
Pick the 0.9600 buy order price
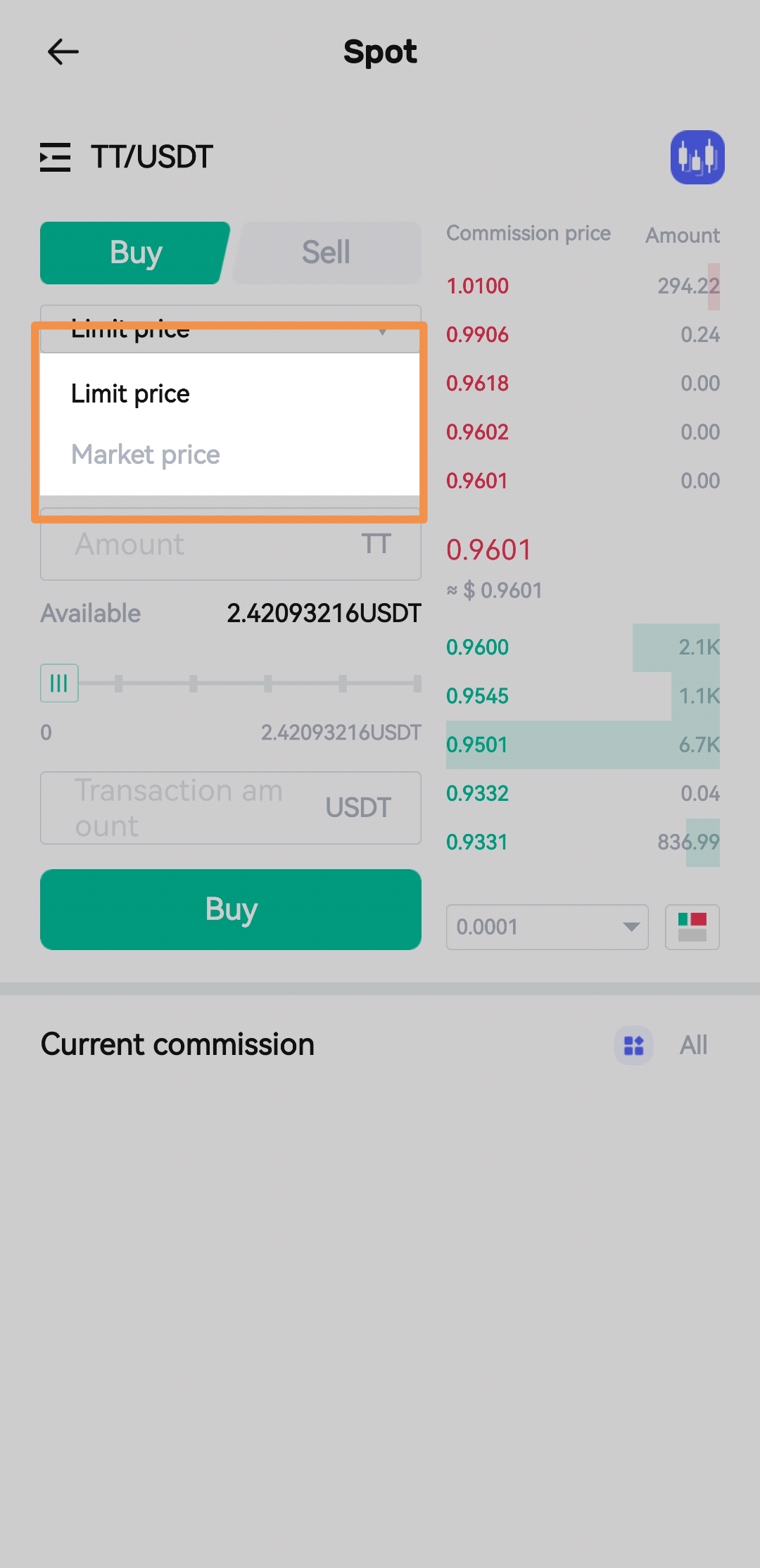[x=478, y=647]
